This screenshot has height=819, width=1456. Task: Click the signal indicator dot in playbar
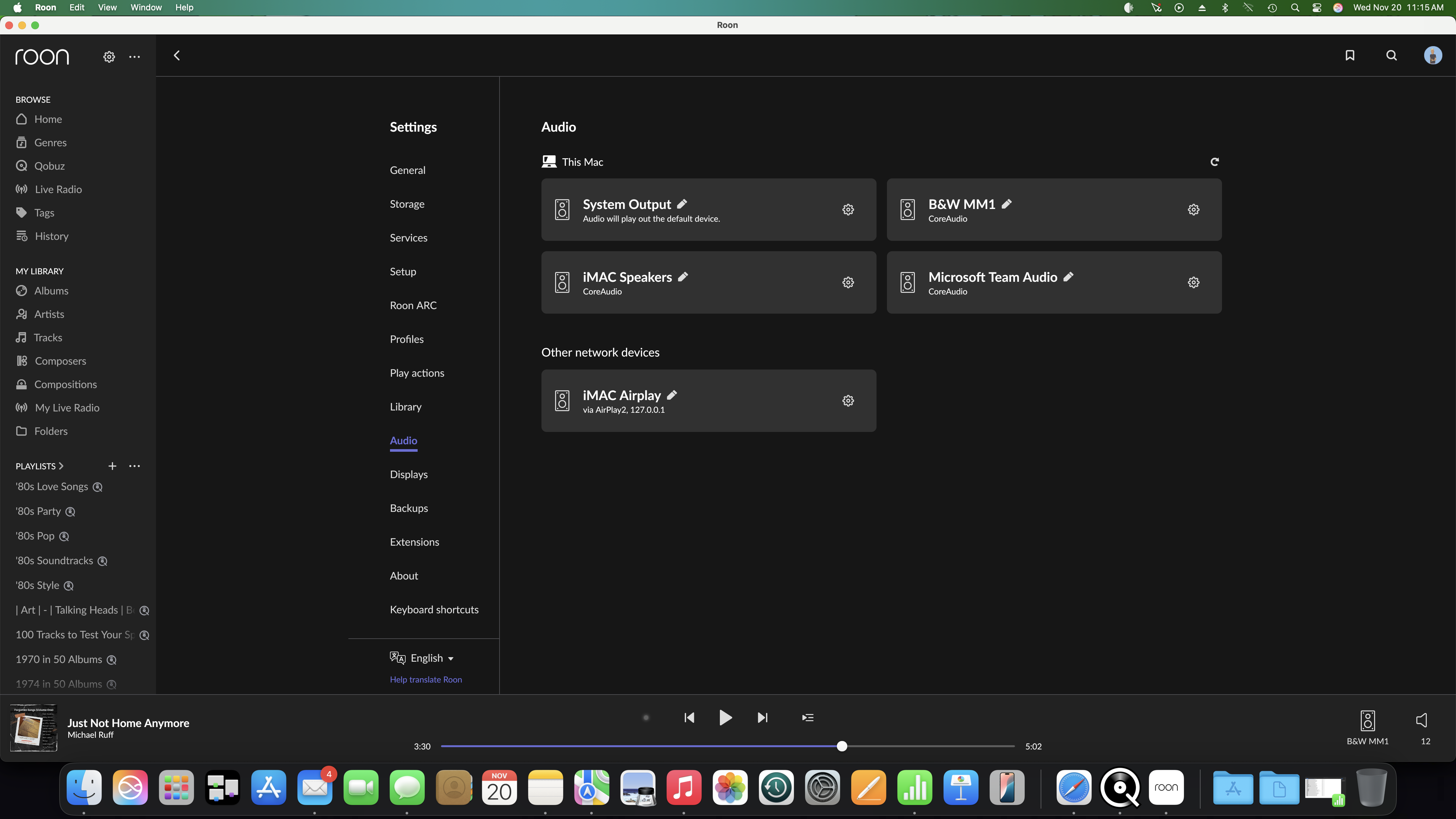[645, 717]
